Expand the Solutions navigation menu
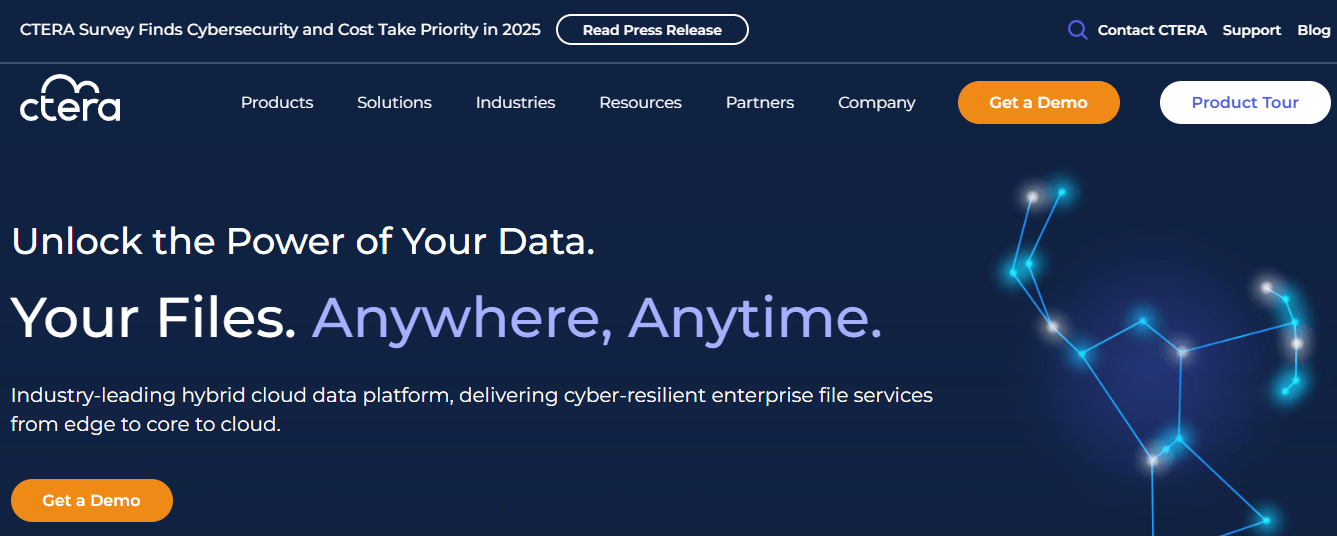Viewport: 1337px width, 536px height. tap(394, 102)
